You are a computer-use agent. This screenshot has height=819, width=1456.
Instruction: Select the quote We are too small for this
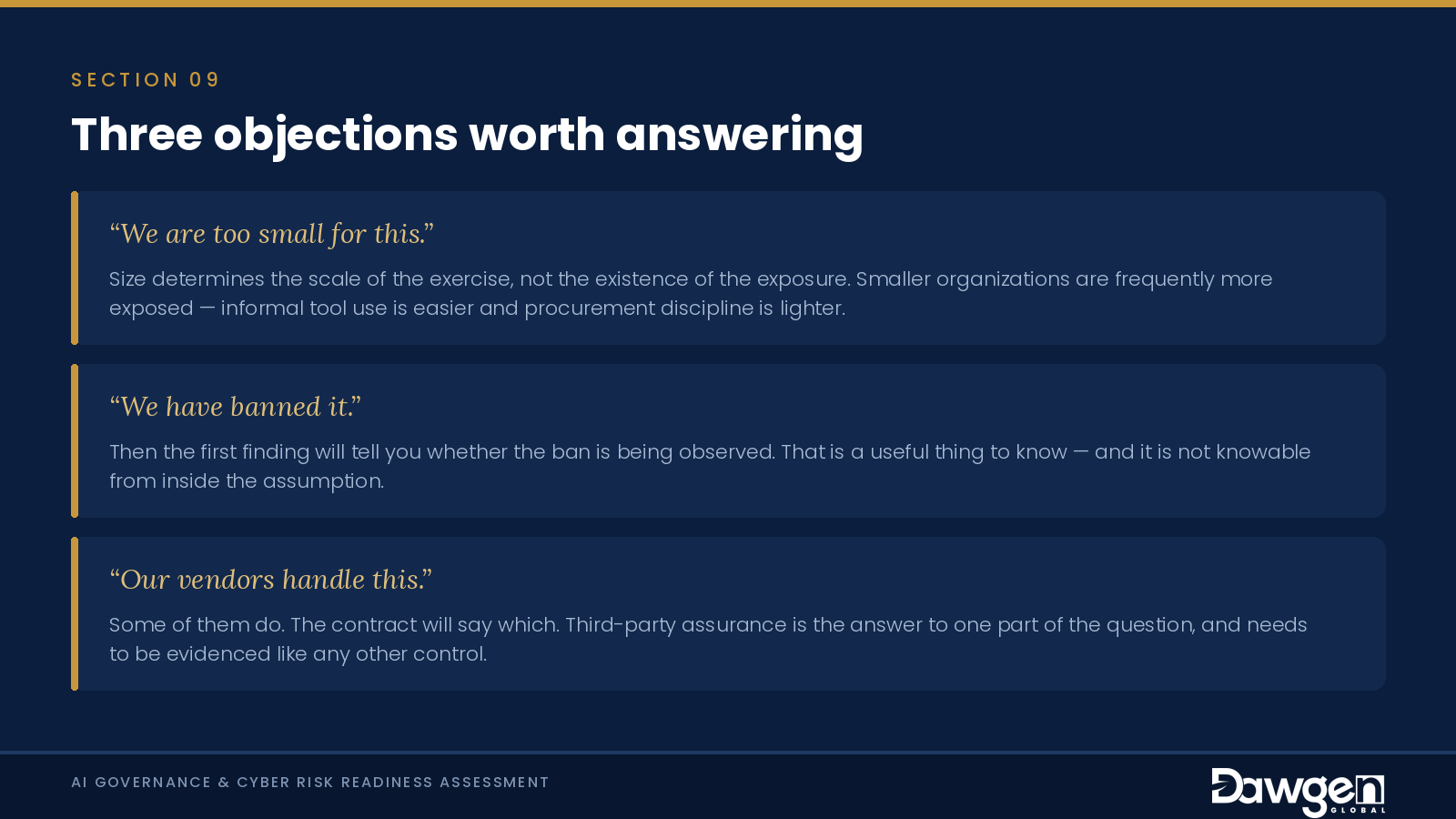tap(271, 234)
